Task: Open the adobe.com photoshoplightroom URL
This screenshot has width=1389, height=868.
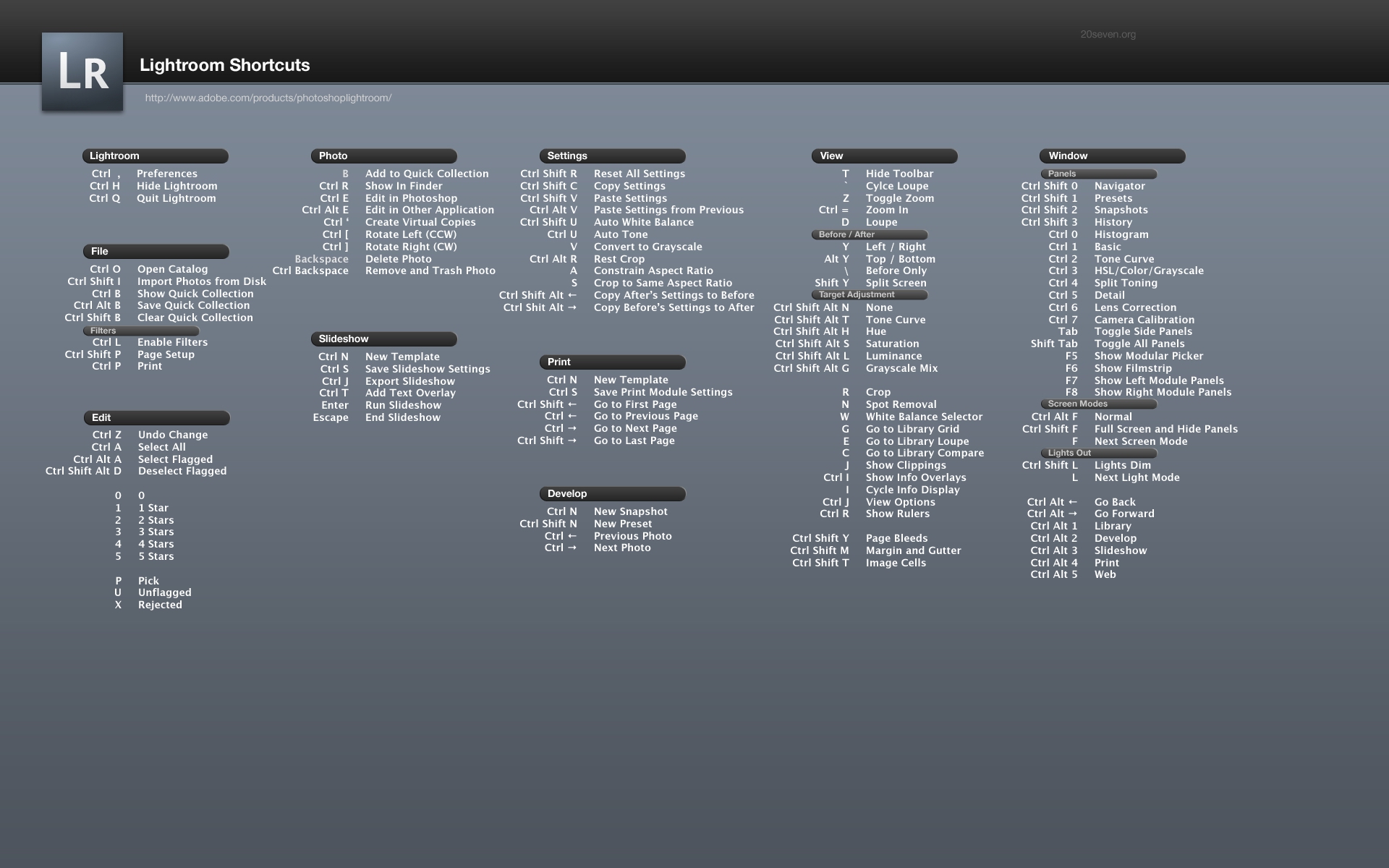Action: (268, 98)
